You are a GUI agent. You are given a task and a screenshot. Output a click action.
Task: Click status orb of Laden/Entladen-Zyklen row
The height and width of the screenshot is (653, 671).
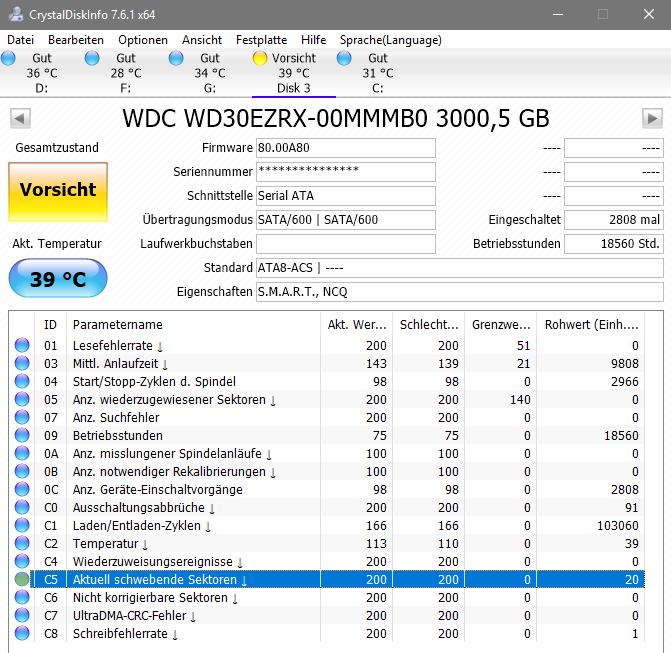(22, 525)
